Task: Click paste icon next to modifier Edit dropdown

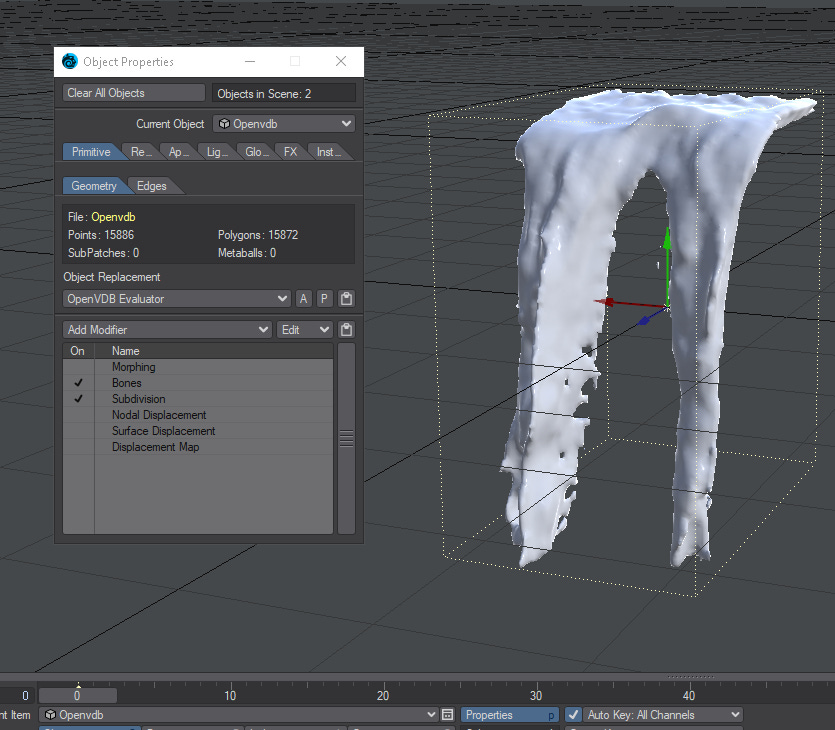Action: point(346,330)
